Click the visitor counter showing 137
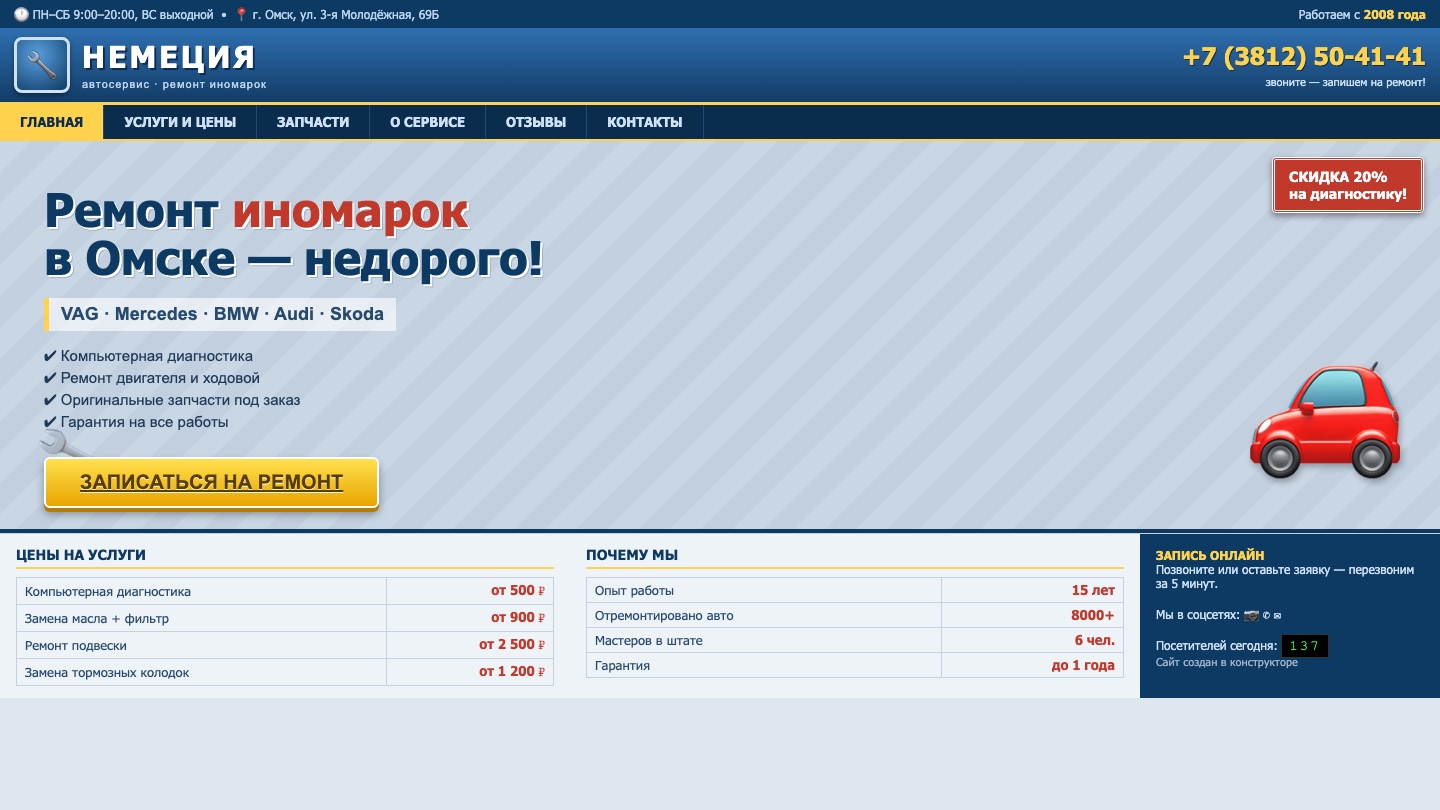 click(1305, 646)
